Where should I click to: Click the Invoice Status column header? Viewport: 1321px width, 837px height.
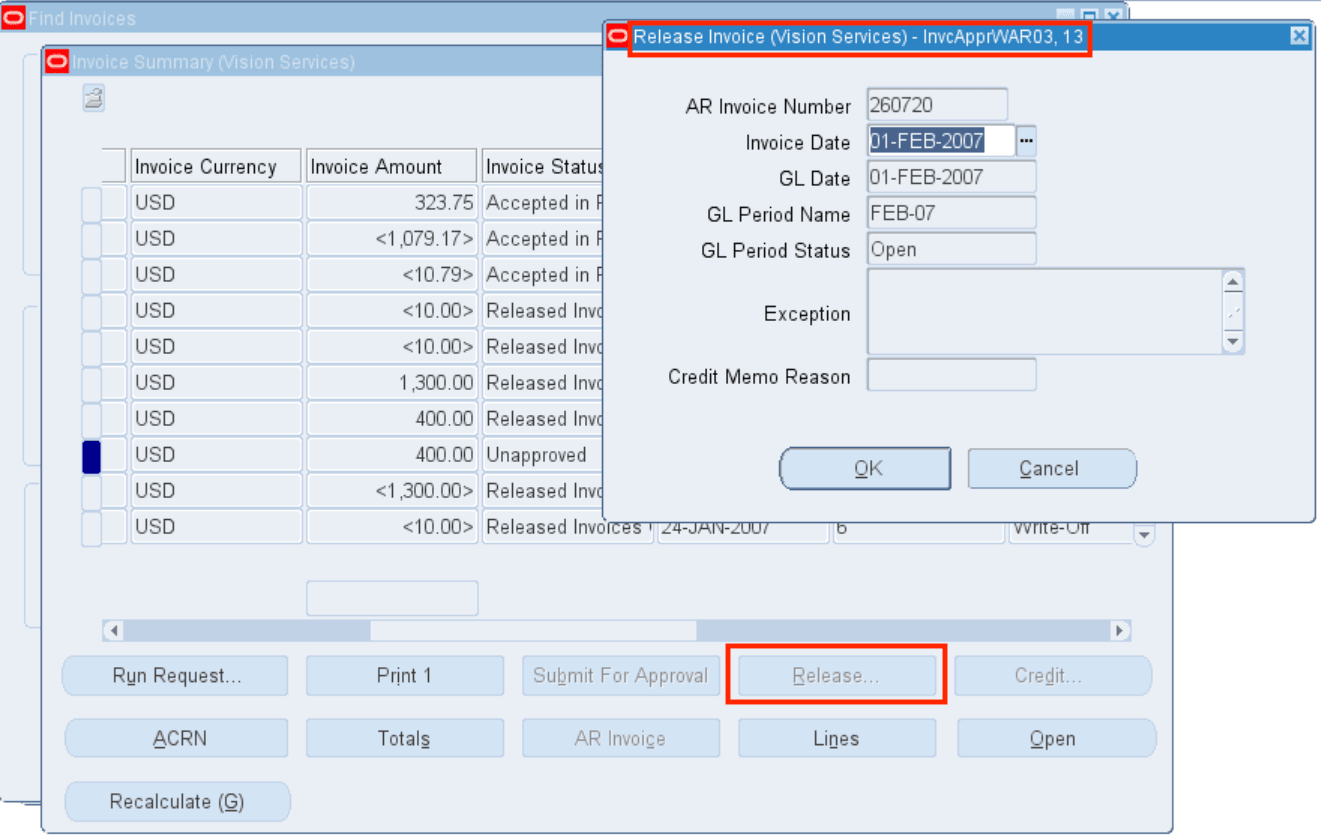click(x=543, y=166)
